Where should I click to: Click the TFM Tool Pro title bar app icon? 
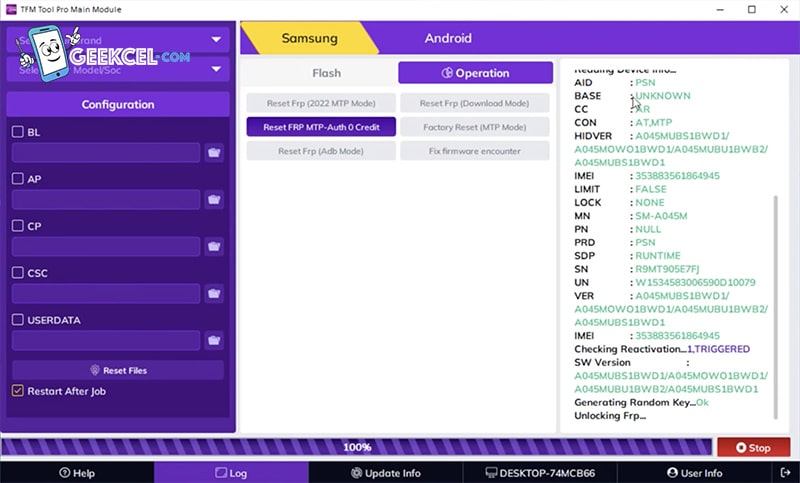point(11,9)
